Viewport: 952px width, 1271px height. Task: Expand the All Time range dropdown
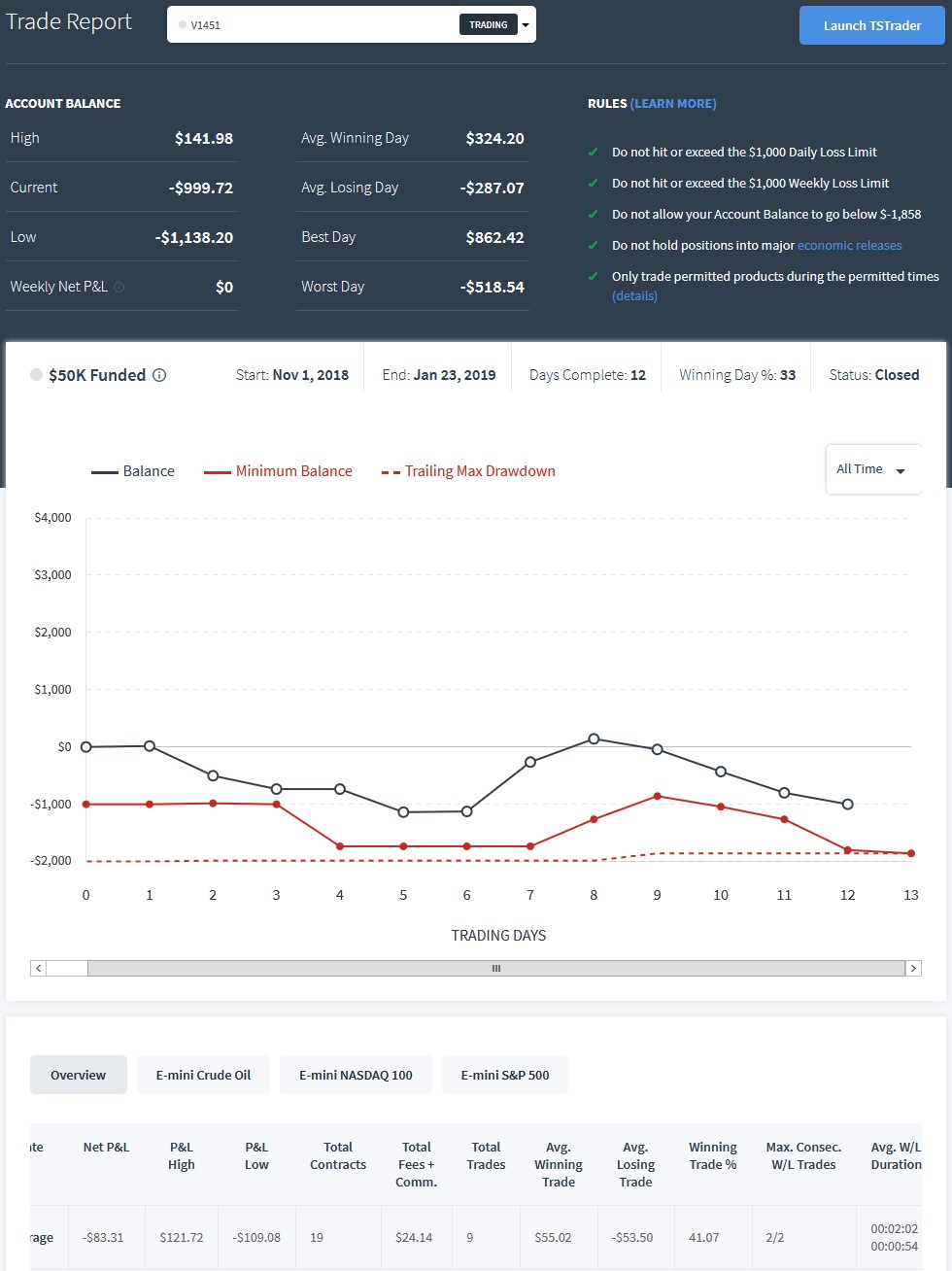872,469
